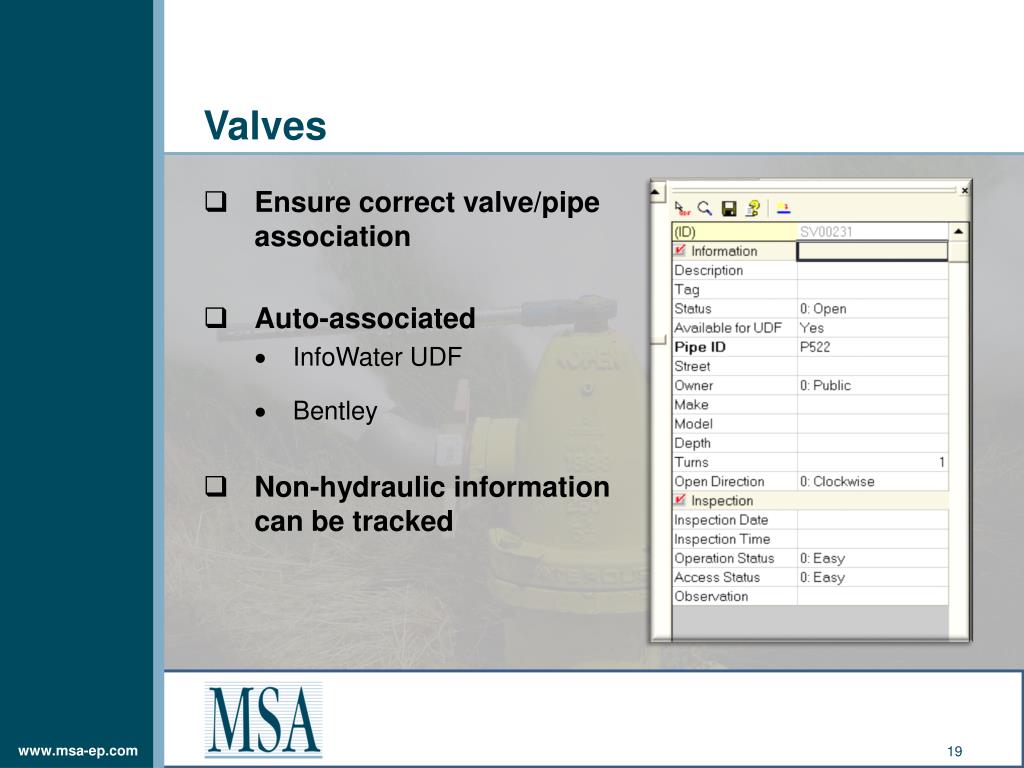Click the Inspection Date value cell
Viewport: 1024px width, 768px height.
click(x=872, y=520)
